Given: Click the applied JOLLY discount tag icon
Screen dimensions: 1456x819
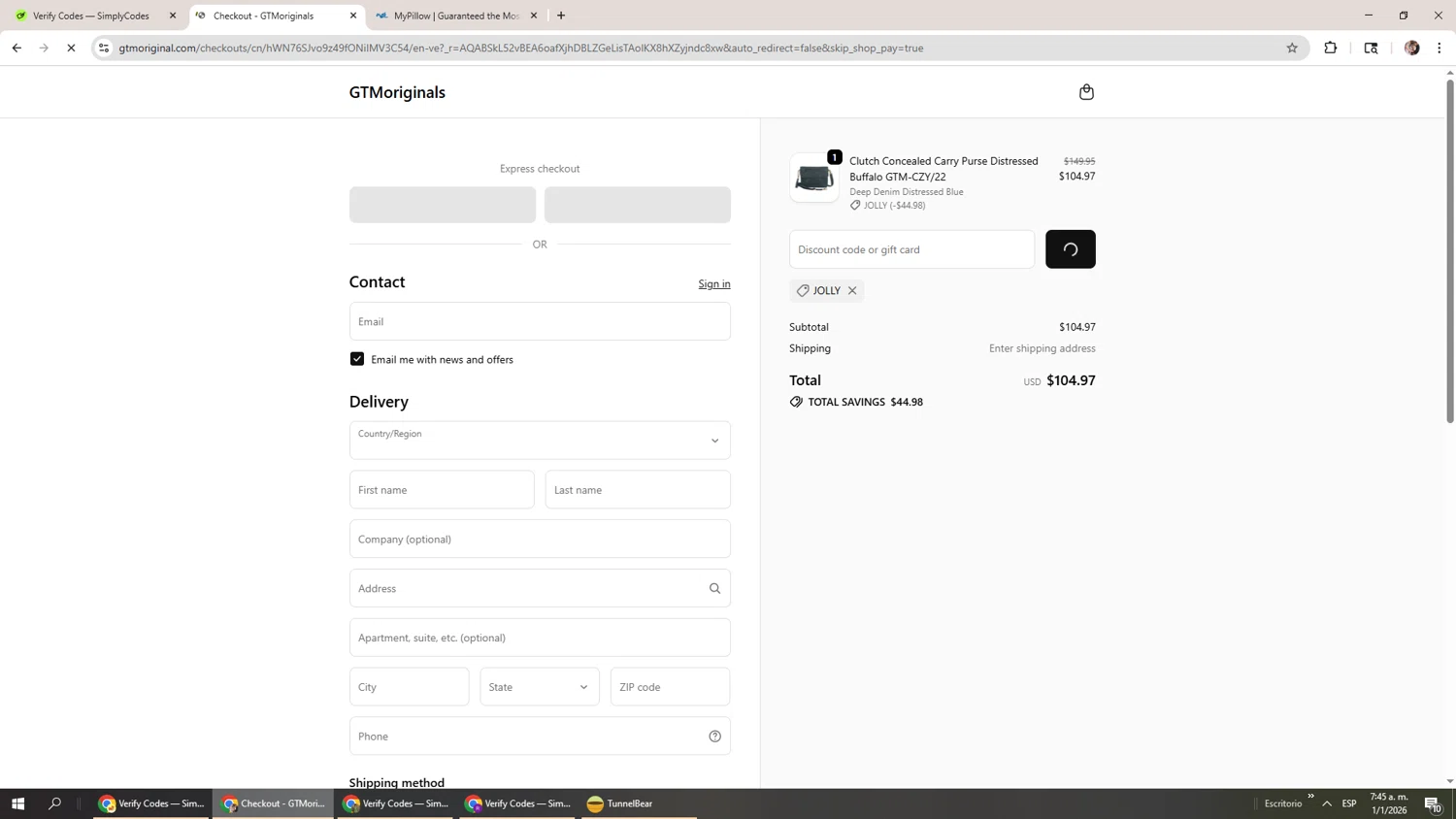Looking at the screenshot, I should click(803, 290).
